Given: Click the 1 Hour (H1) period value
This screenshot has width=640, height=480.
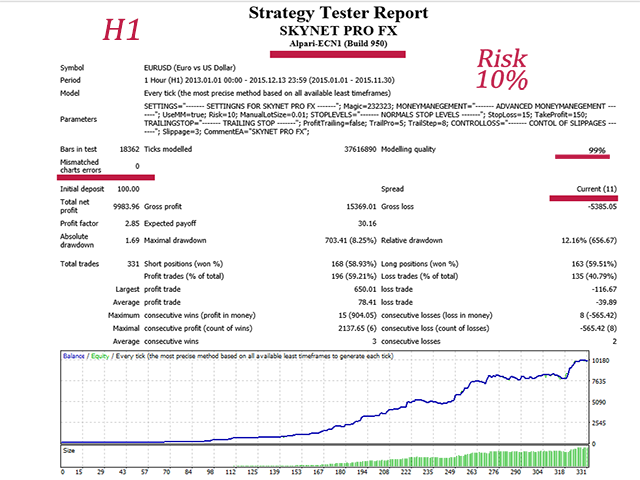Looking at the screenshot, I should tap(269, 80).
